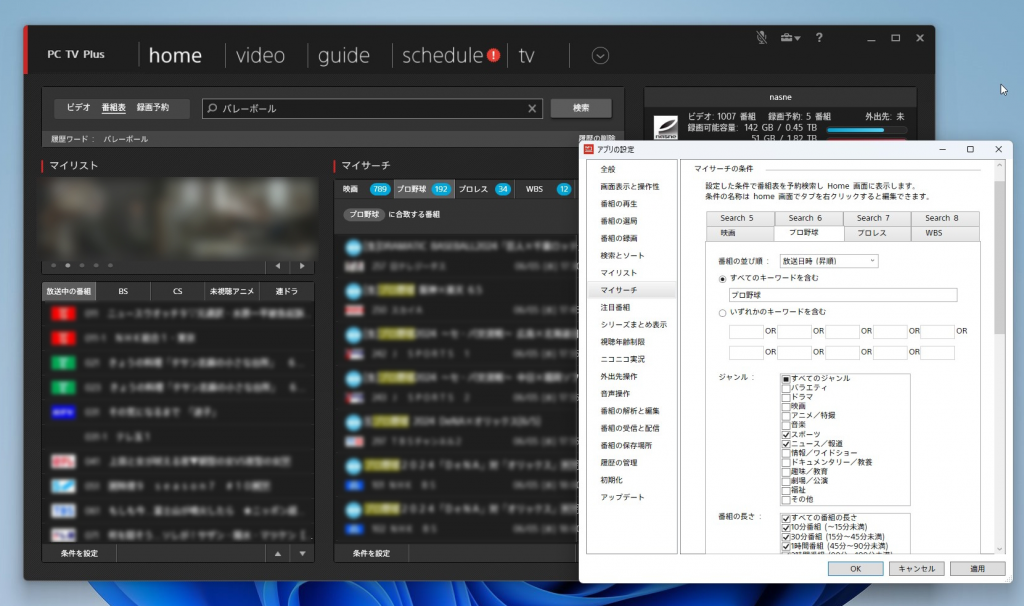Screen dimensions: 1024x606
Task: Check the ドラマ genre checkbox
Action: (x=786, y=397)
